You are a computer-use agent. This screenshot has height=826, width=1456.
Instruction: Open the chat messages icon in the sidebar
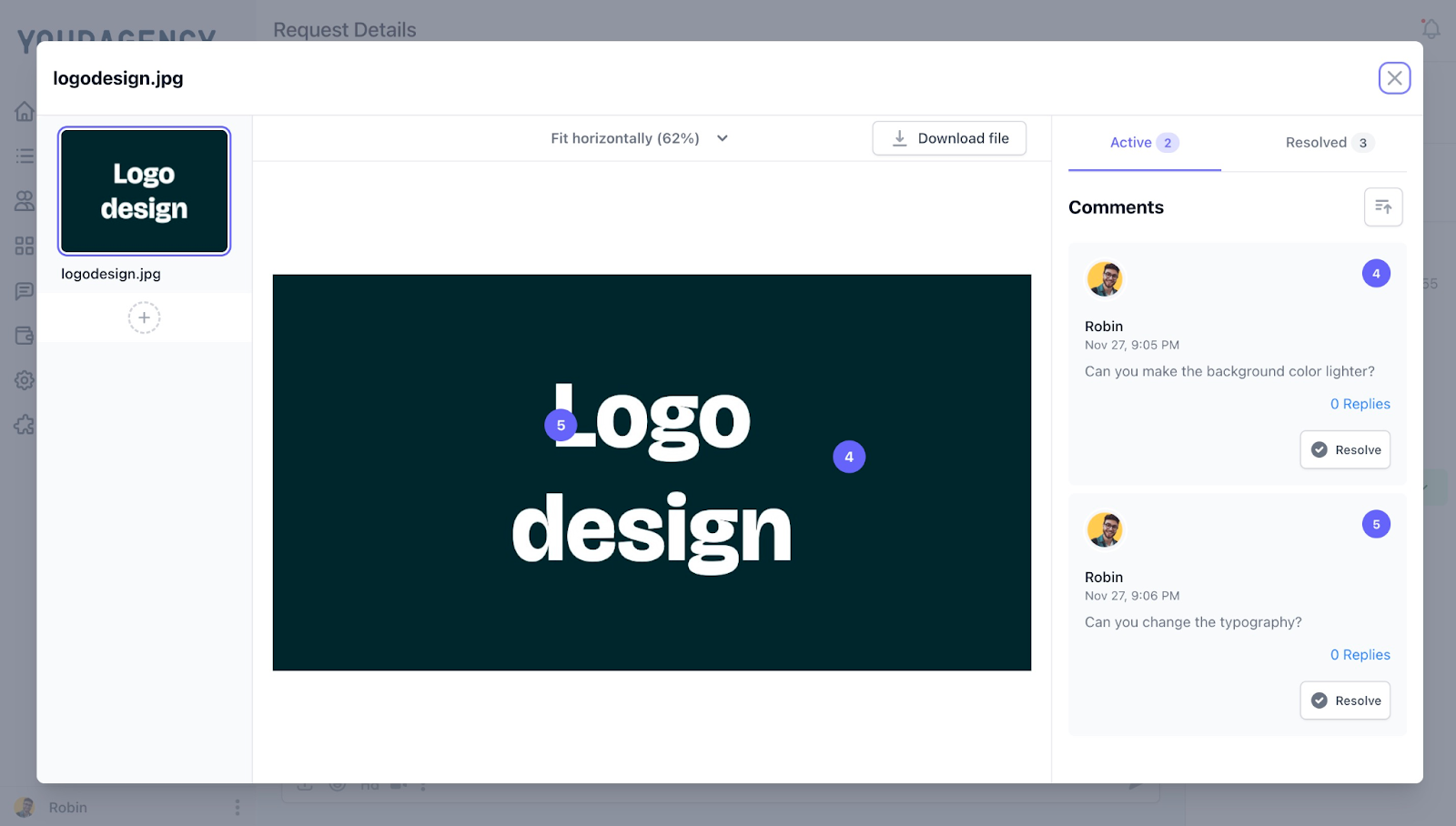click(x=25, y=290)
